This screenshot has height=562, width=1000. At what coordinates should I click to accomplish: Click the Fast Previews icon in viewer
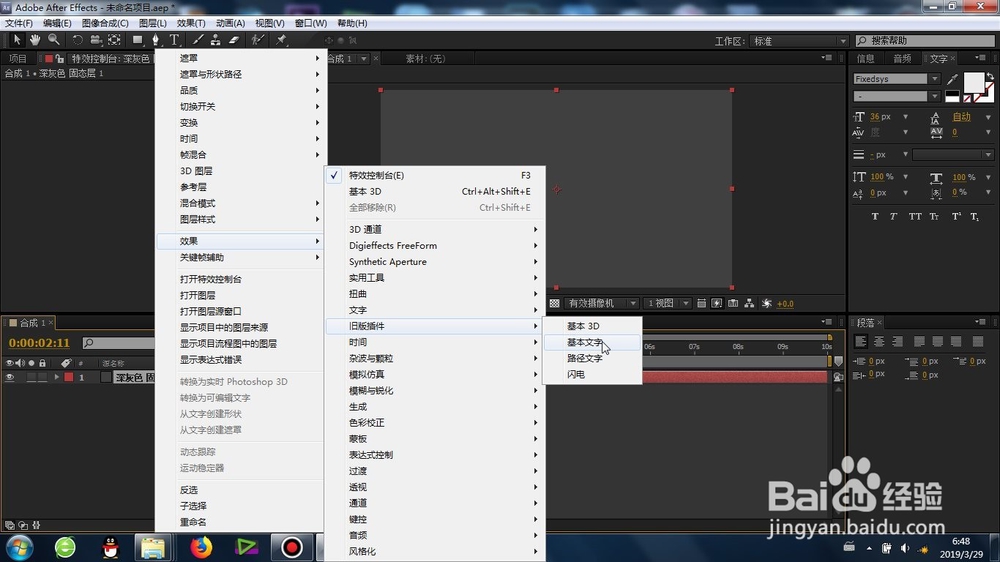717,304
